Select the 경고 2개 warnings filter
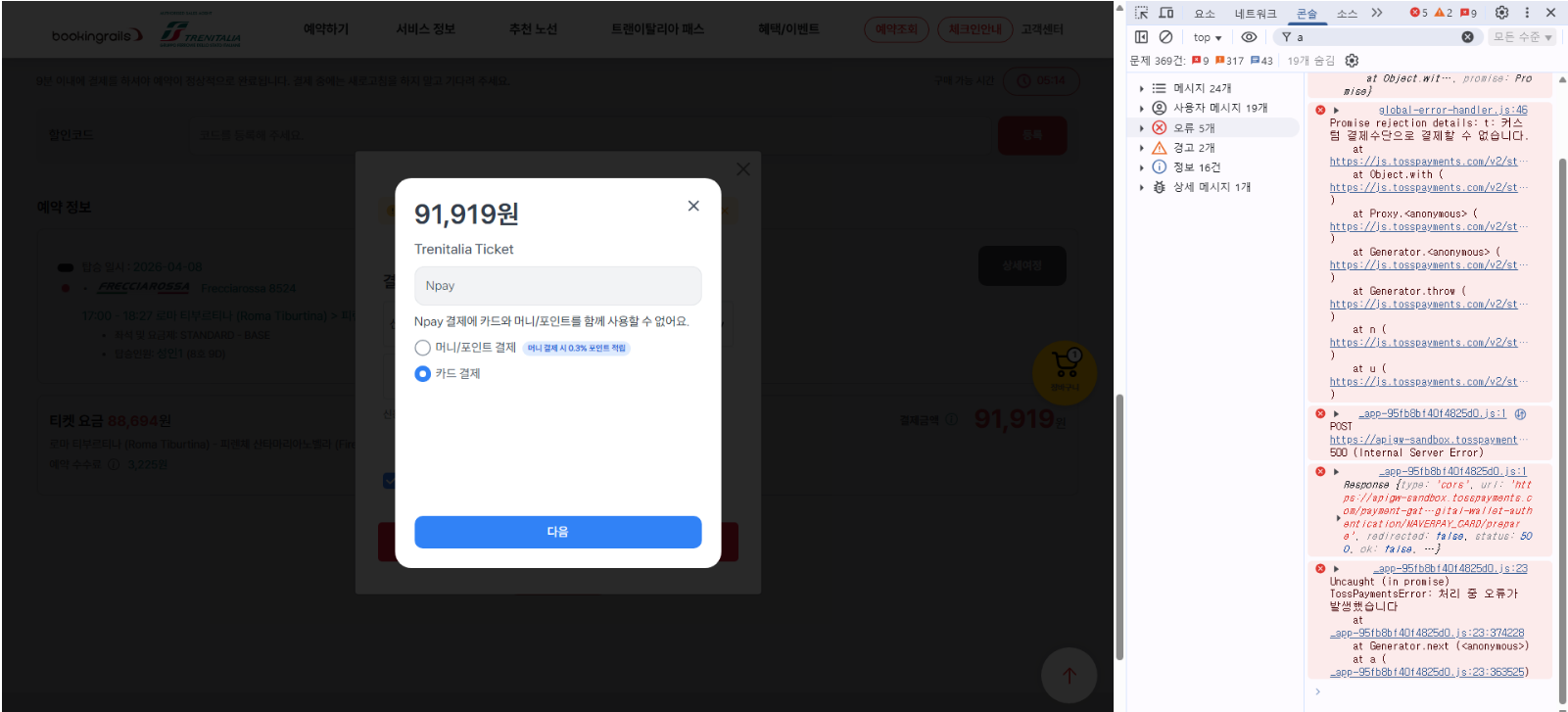Viewport: 1568px width, 712px height. [1214, 148]
